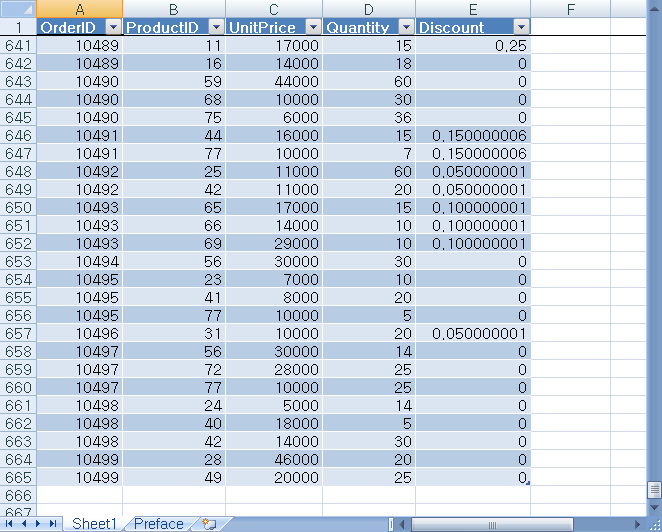Image resolution: width=662 pixels, height=532 pixels.
Task: Select row 650 header
Action: (x=18, y=207)
